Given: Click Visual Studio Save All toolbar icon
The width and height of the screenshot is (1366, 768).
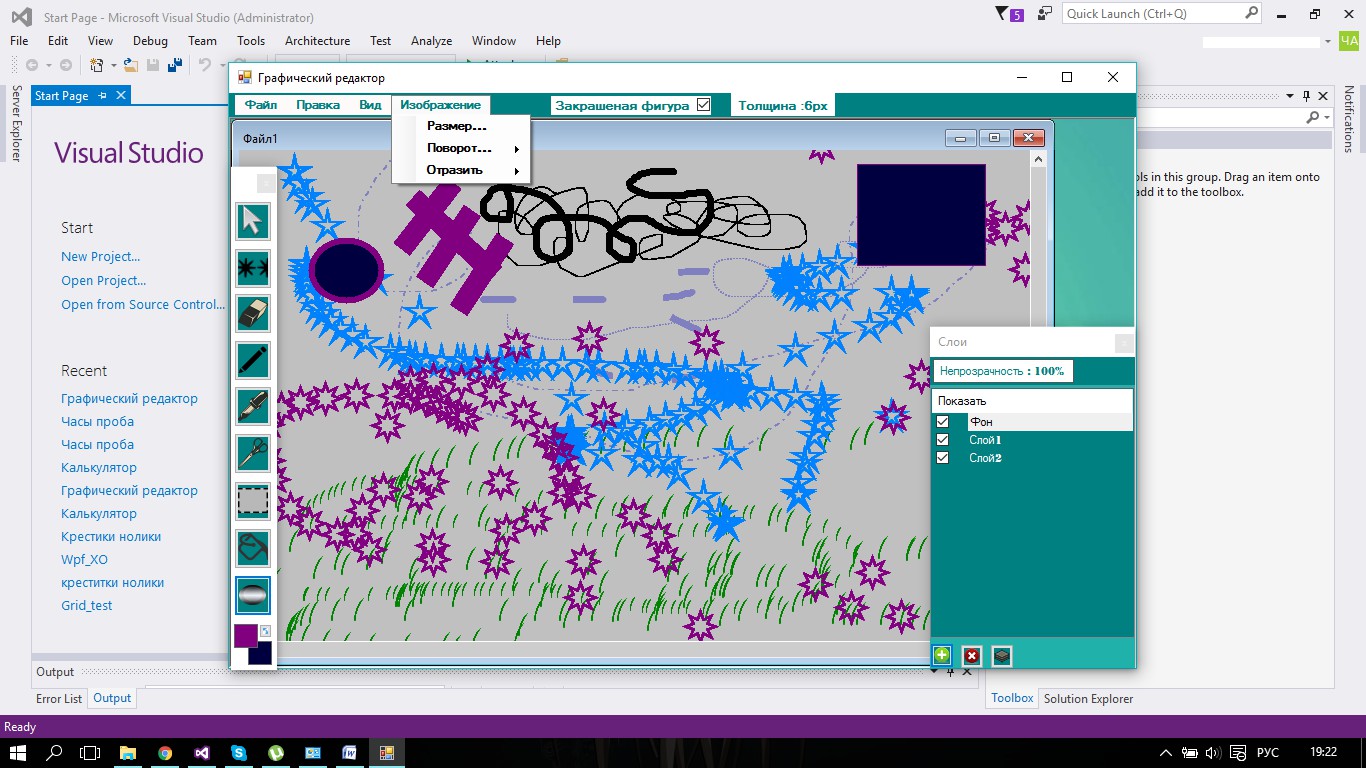Looking at the screenshot, I should tap(175, 65).
